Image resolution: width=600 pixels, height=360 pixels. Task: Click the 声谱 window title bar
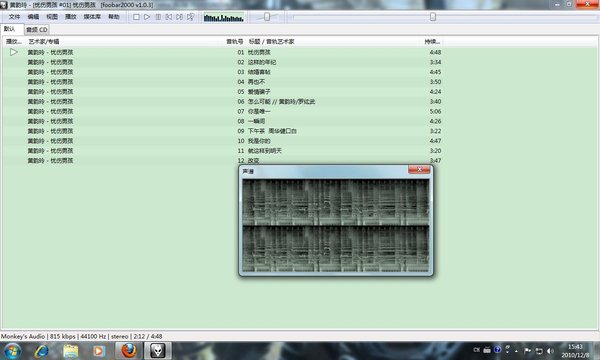pyautogui.click(x=324, y=171)
